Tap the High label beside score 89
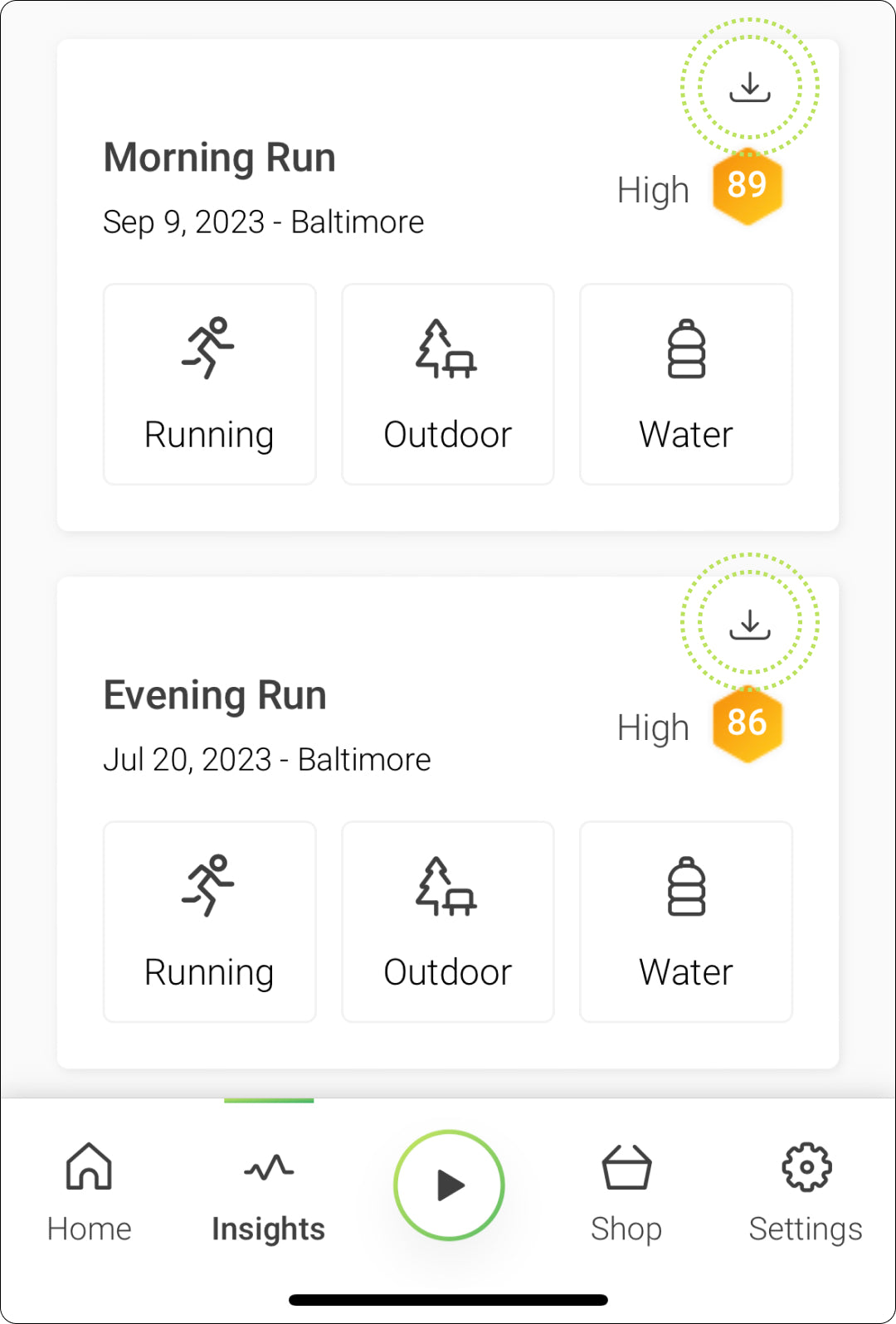The width and height of the screenshot is (896, 1324). coord(653,191)
